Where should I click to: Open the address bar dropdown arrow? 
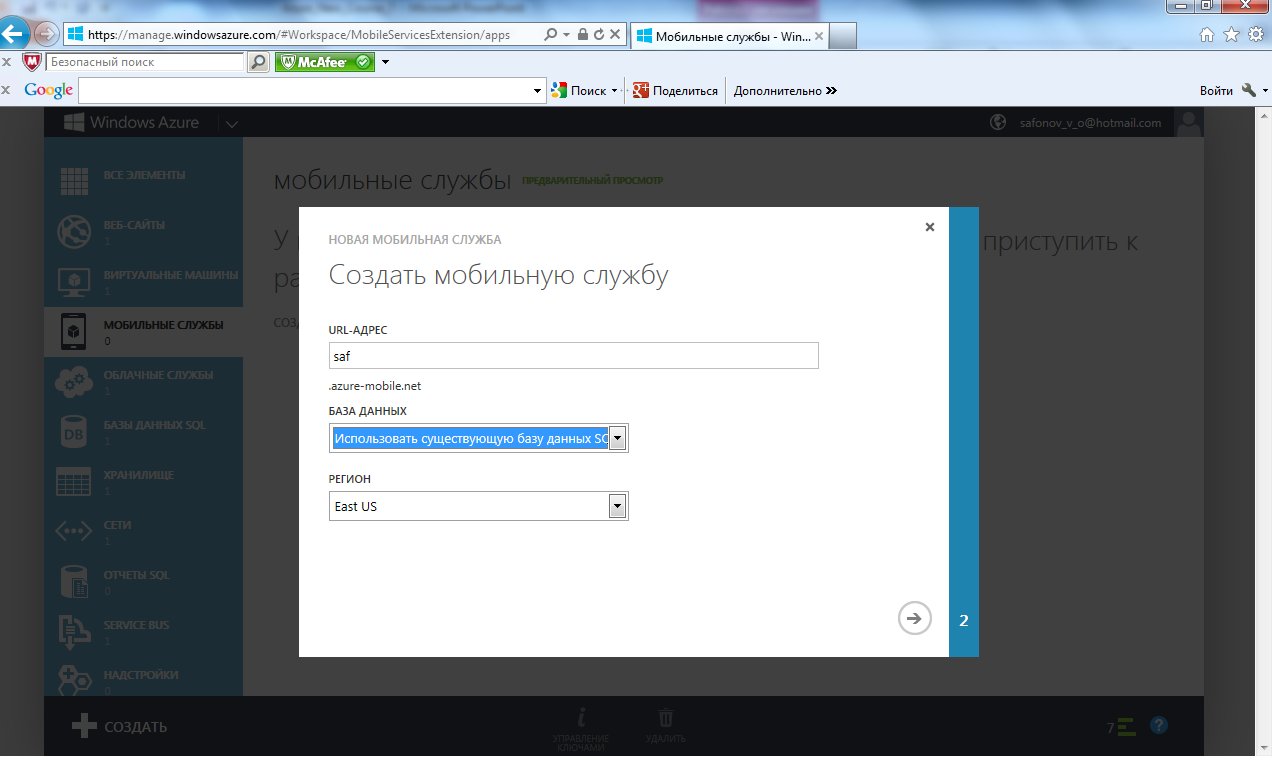click(566, 34)
